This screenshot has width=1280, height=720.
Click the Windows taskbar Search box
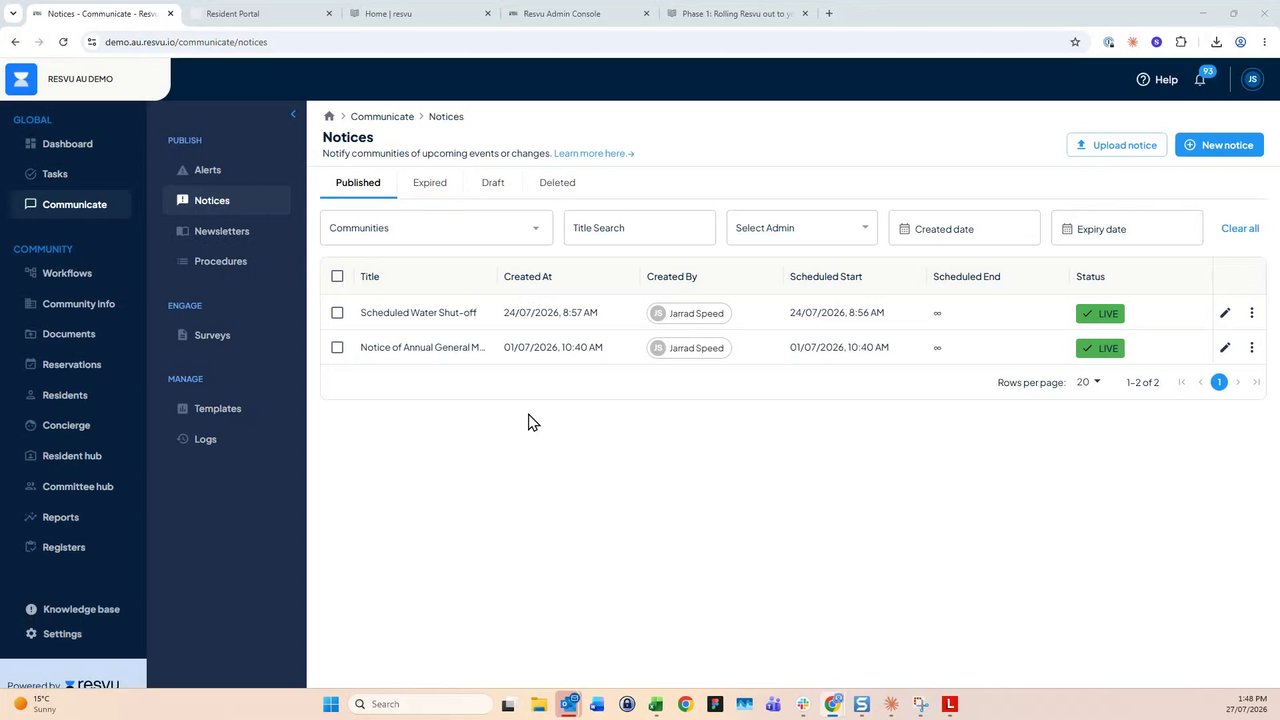(420, 704)
